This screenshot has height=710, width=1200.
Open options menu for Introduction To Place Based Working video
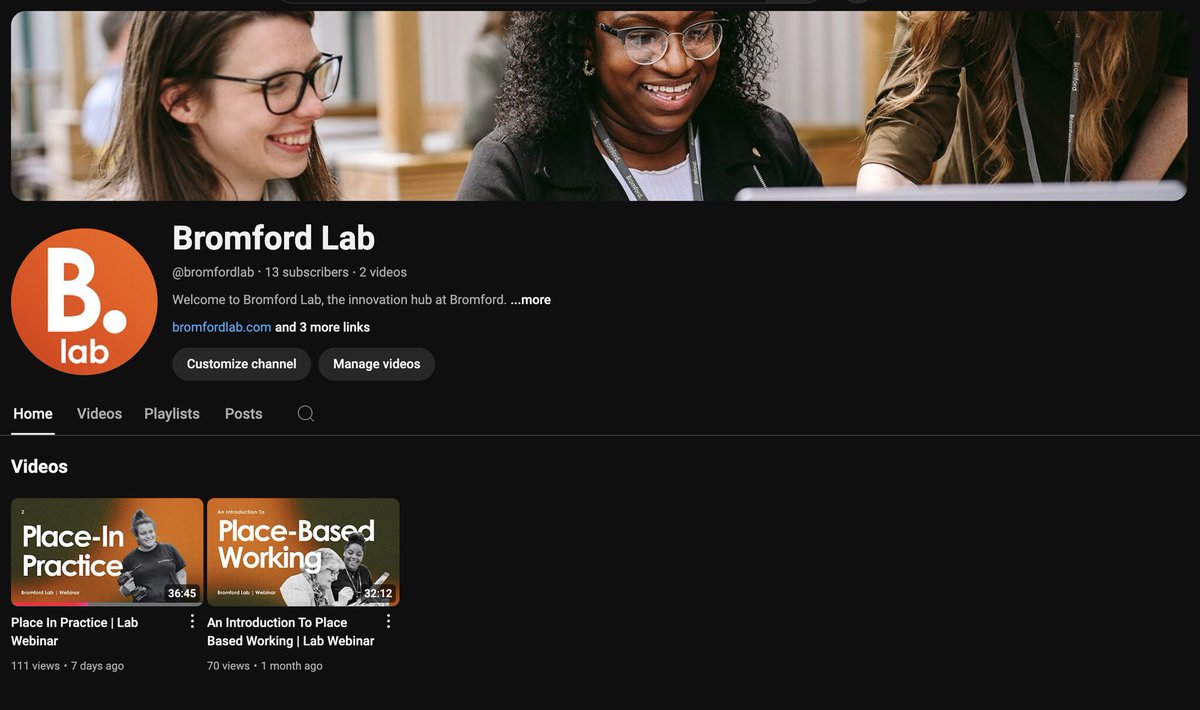(388, 622)
